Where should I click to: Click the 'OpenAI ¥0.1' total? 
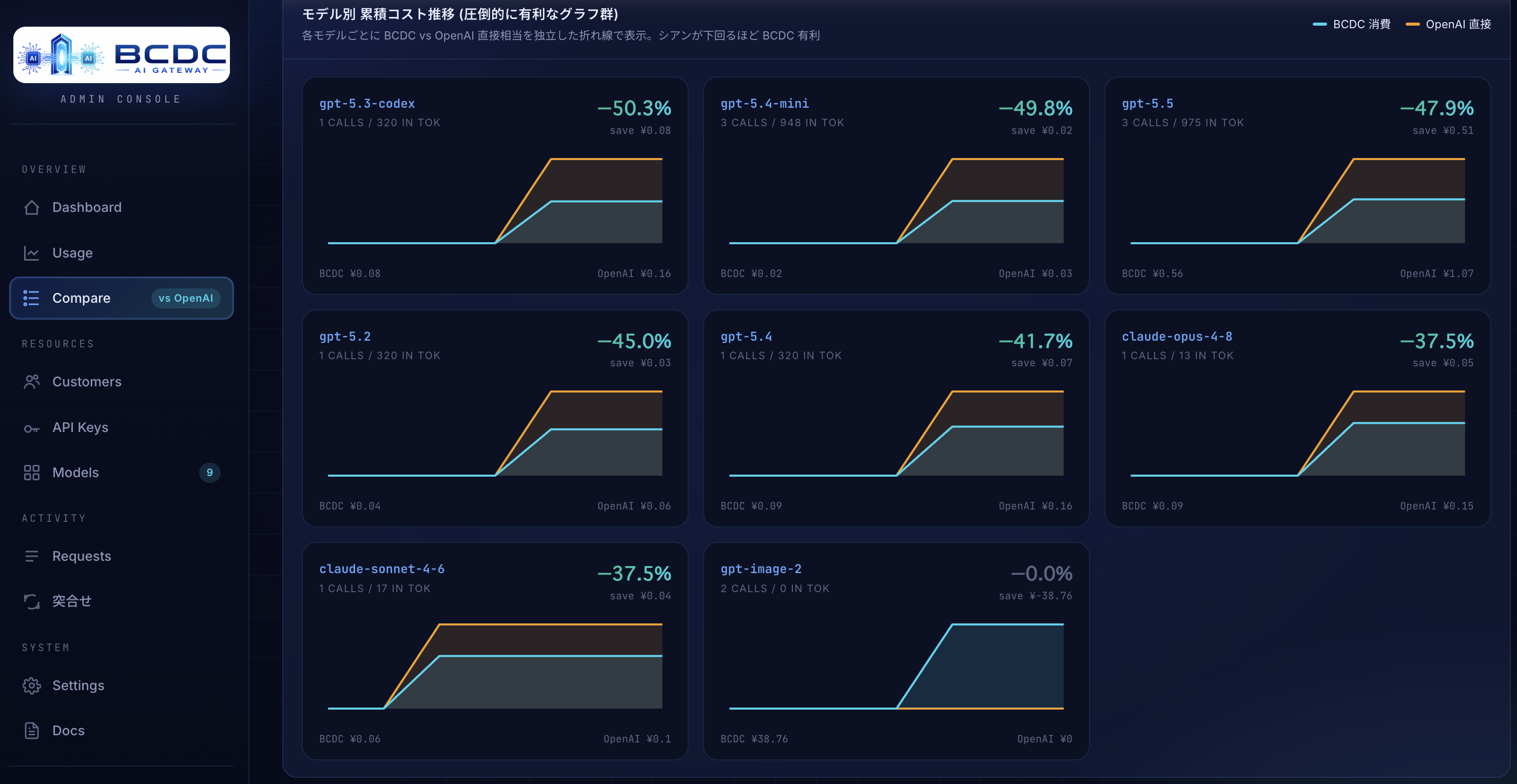[x=637, y=739]
